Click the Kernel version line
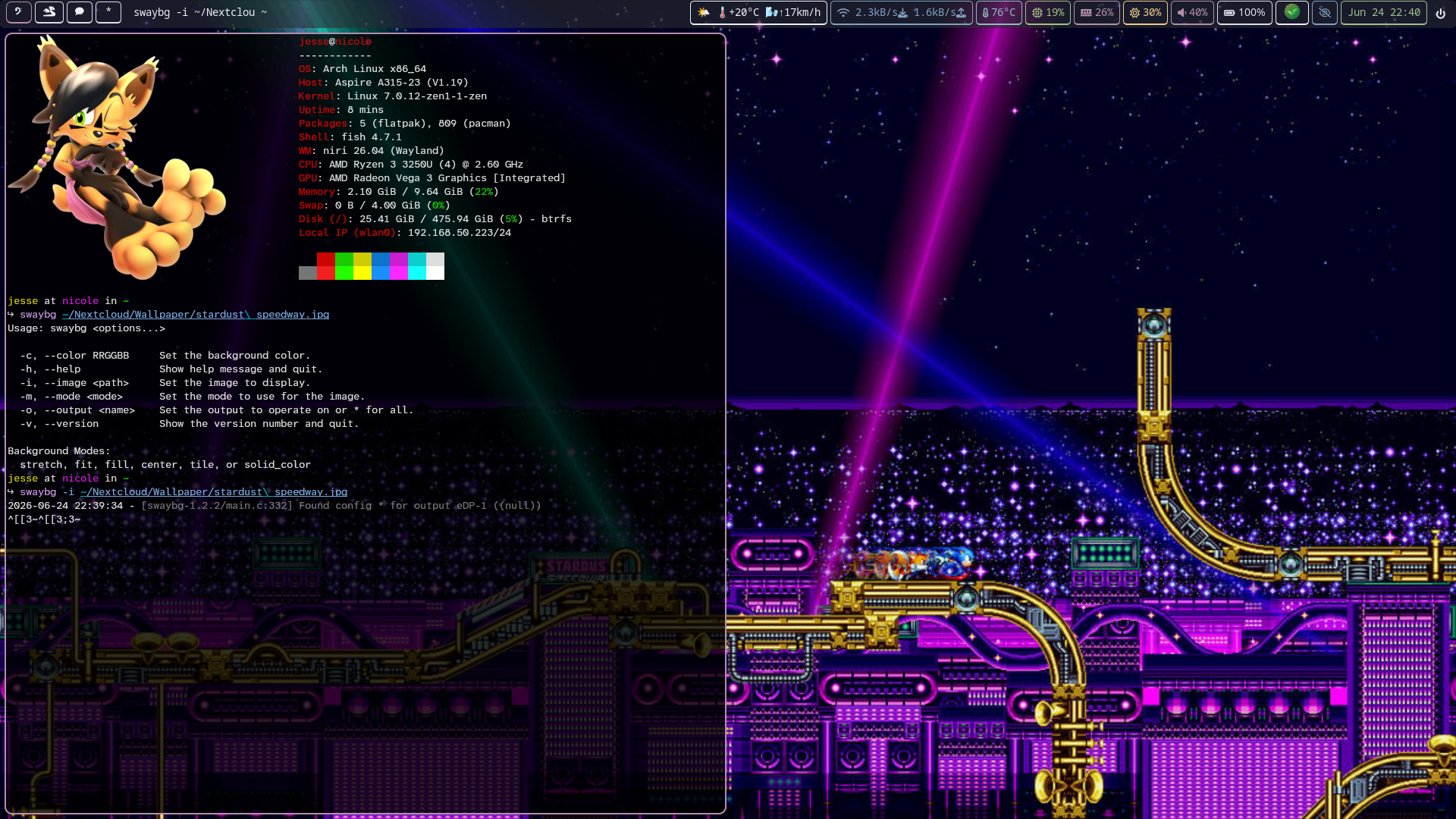This screenshot has width=1456, height=819. [393, 96]
